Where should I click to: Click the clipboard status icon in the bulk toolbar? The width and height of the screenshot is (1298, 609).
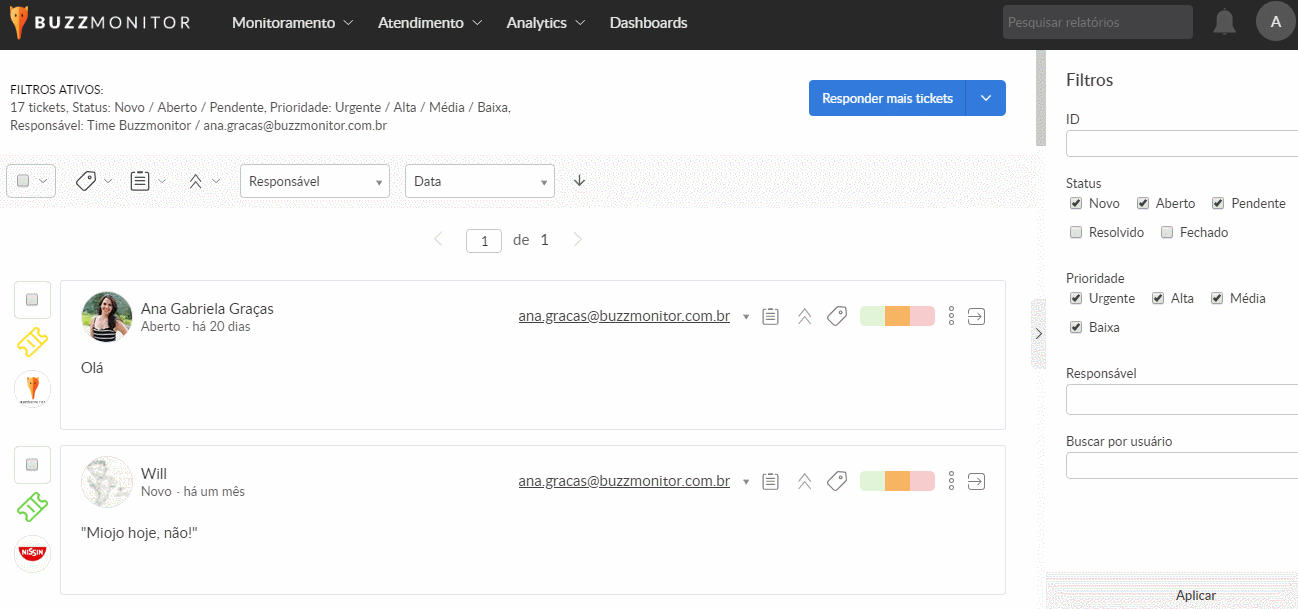click(140, 181)
